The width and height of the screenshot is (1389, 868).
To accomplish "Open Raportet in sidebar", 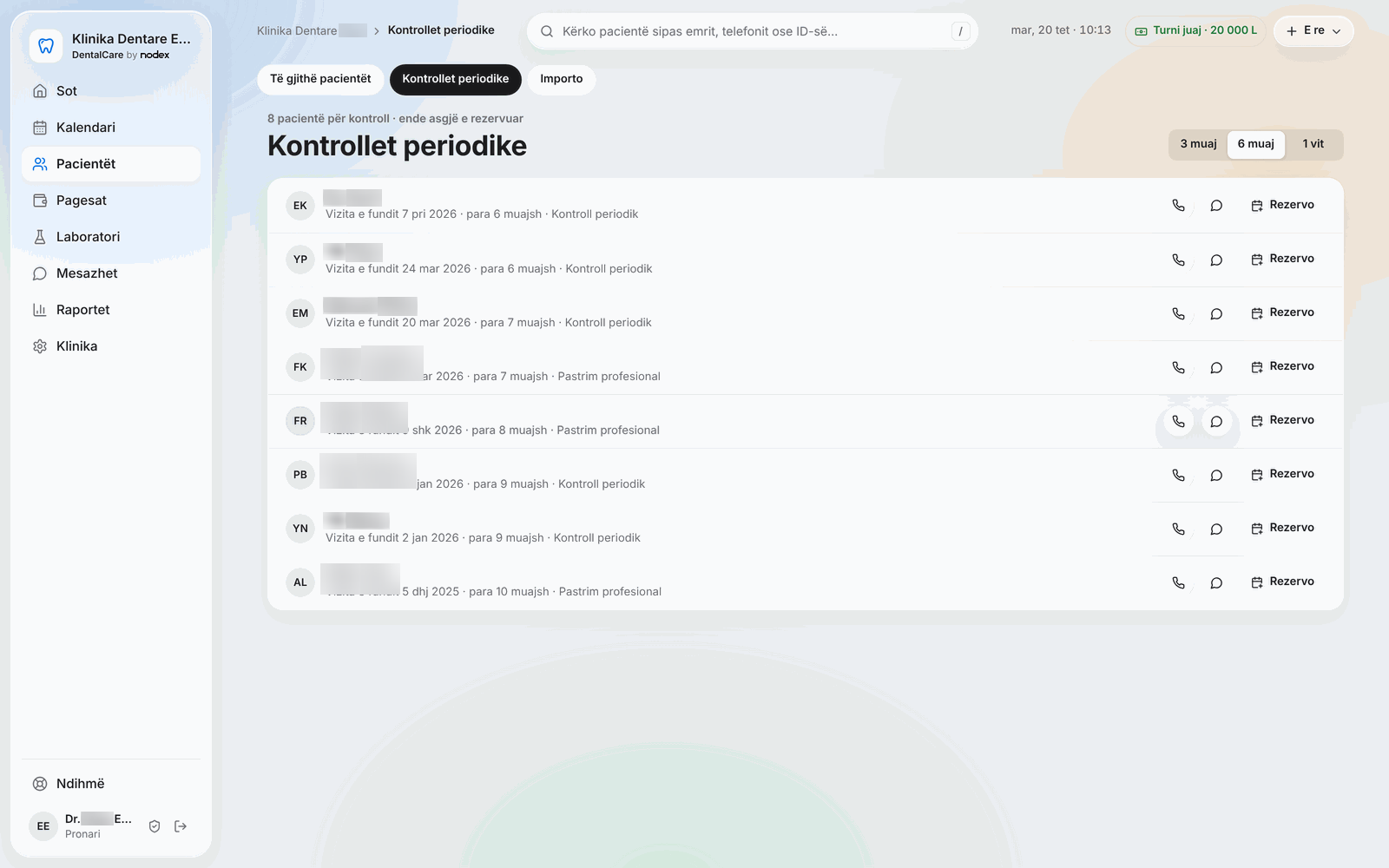I will coord(111,310).
